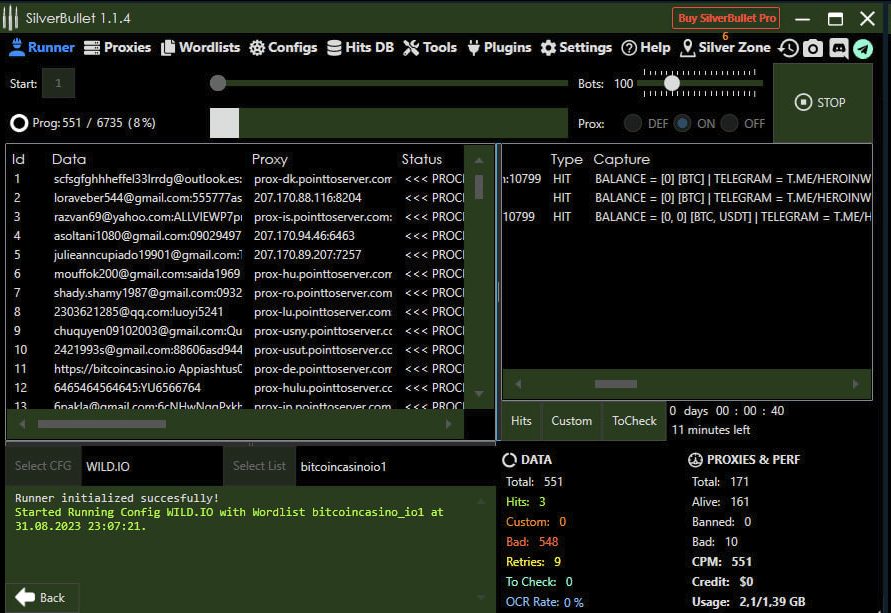Open the Discord icon link
The width and height of the screenshot is (891, 613).
click(838, 48)
